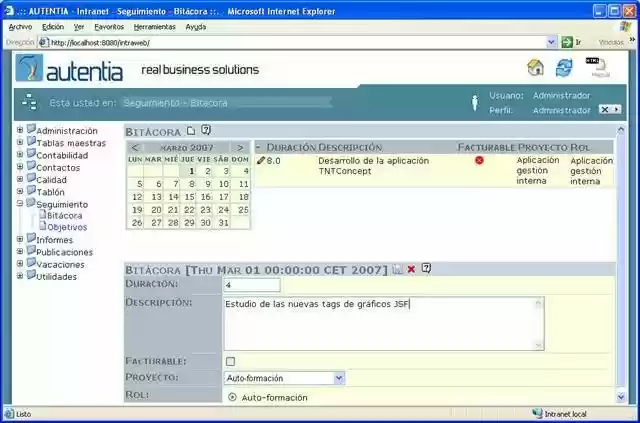Expand the Tablón tree node

point(20,191)
